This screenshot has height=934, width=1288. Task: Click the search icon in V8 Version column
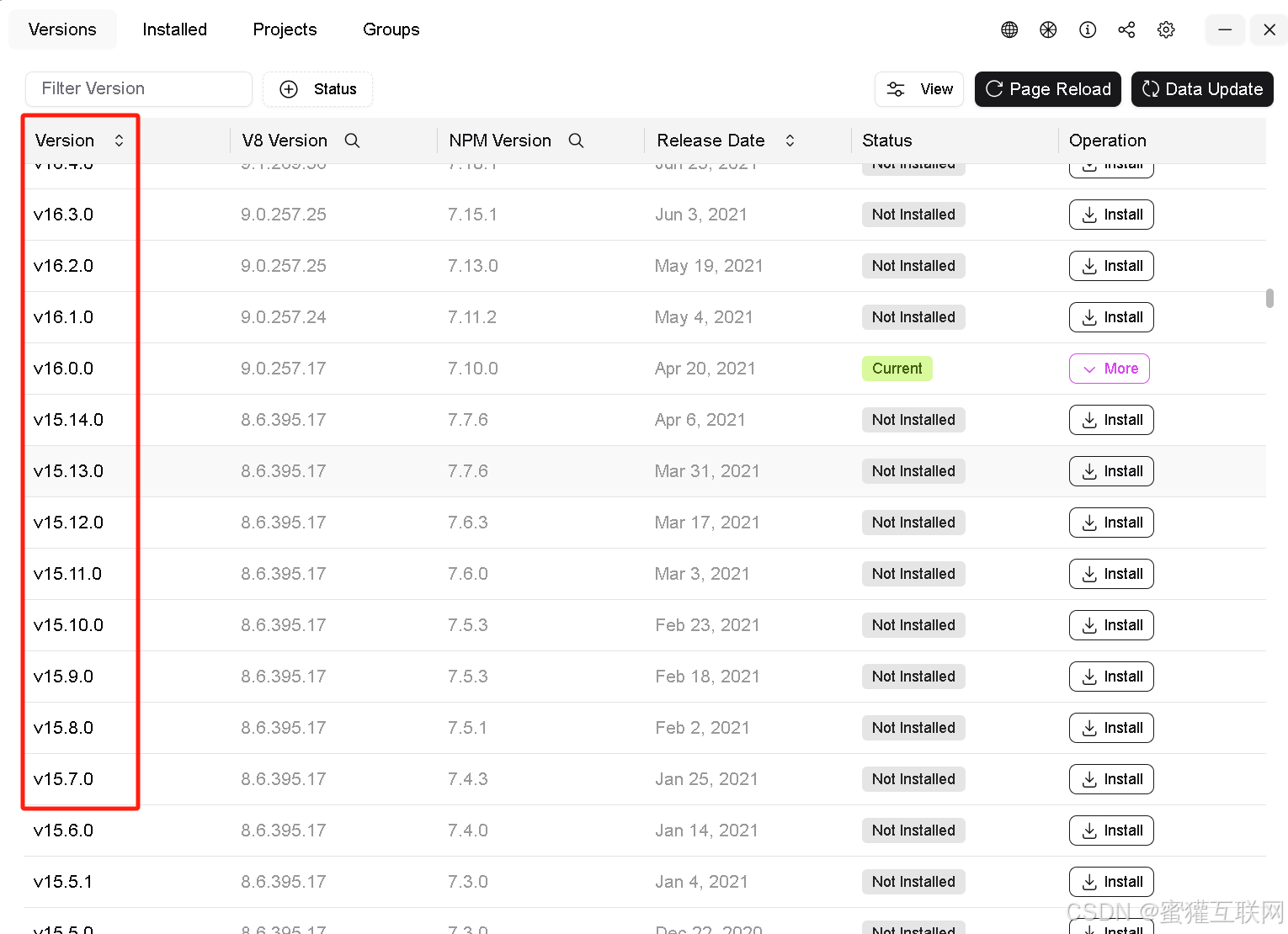click(x=352, y=141)
